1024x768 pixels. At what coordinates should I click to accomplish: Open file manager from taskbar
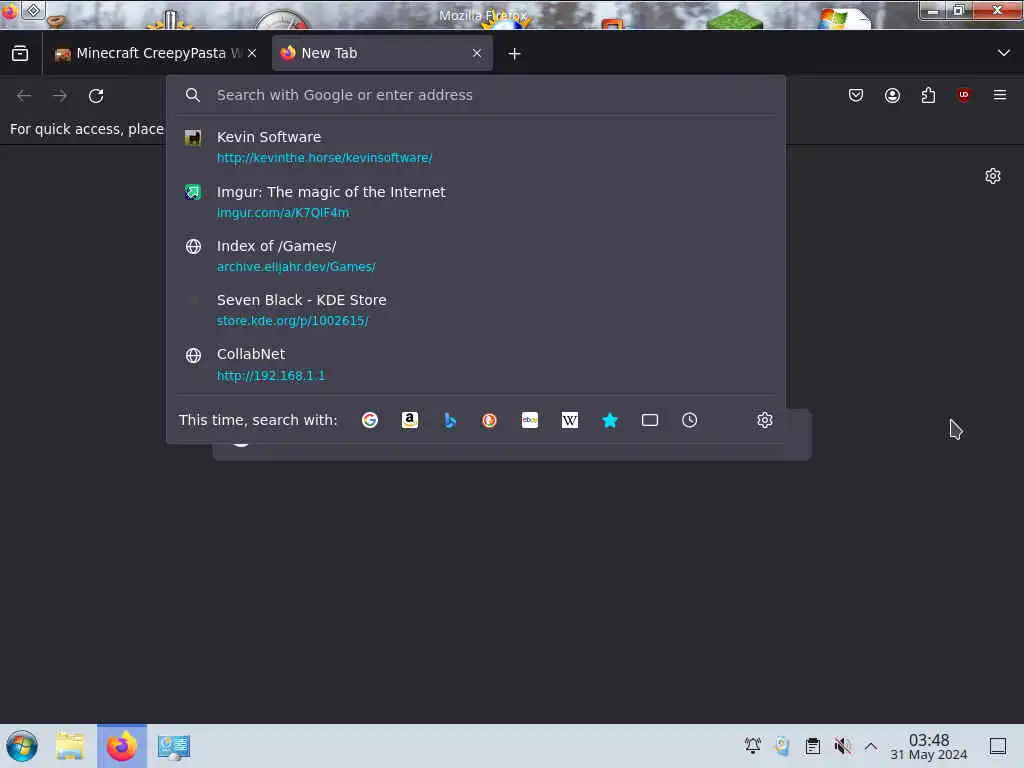(70, 746)
